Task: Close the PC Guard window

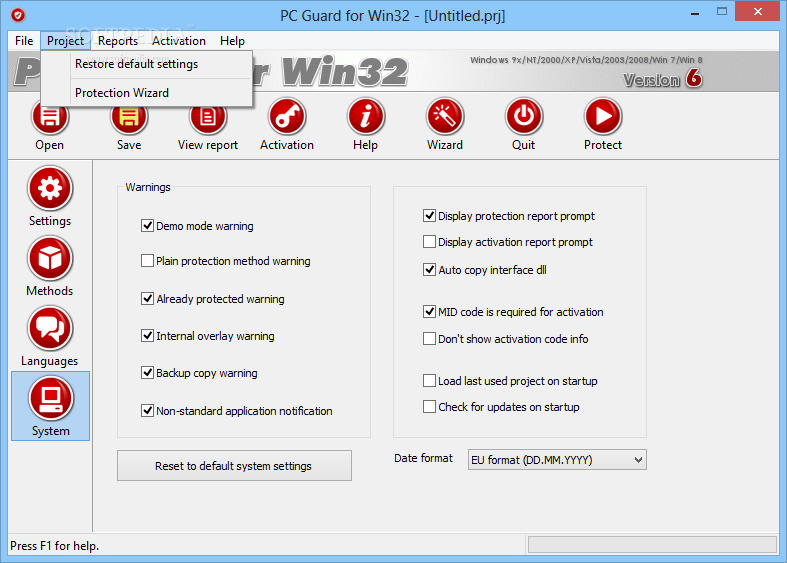Action: [757, 11]
